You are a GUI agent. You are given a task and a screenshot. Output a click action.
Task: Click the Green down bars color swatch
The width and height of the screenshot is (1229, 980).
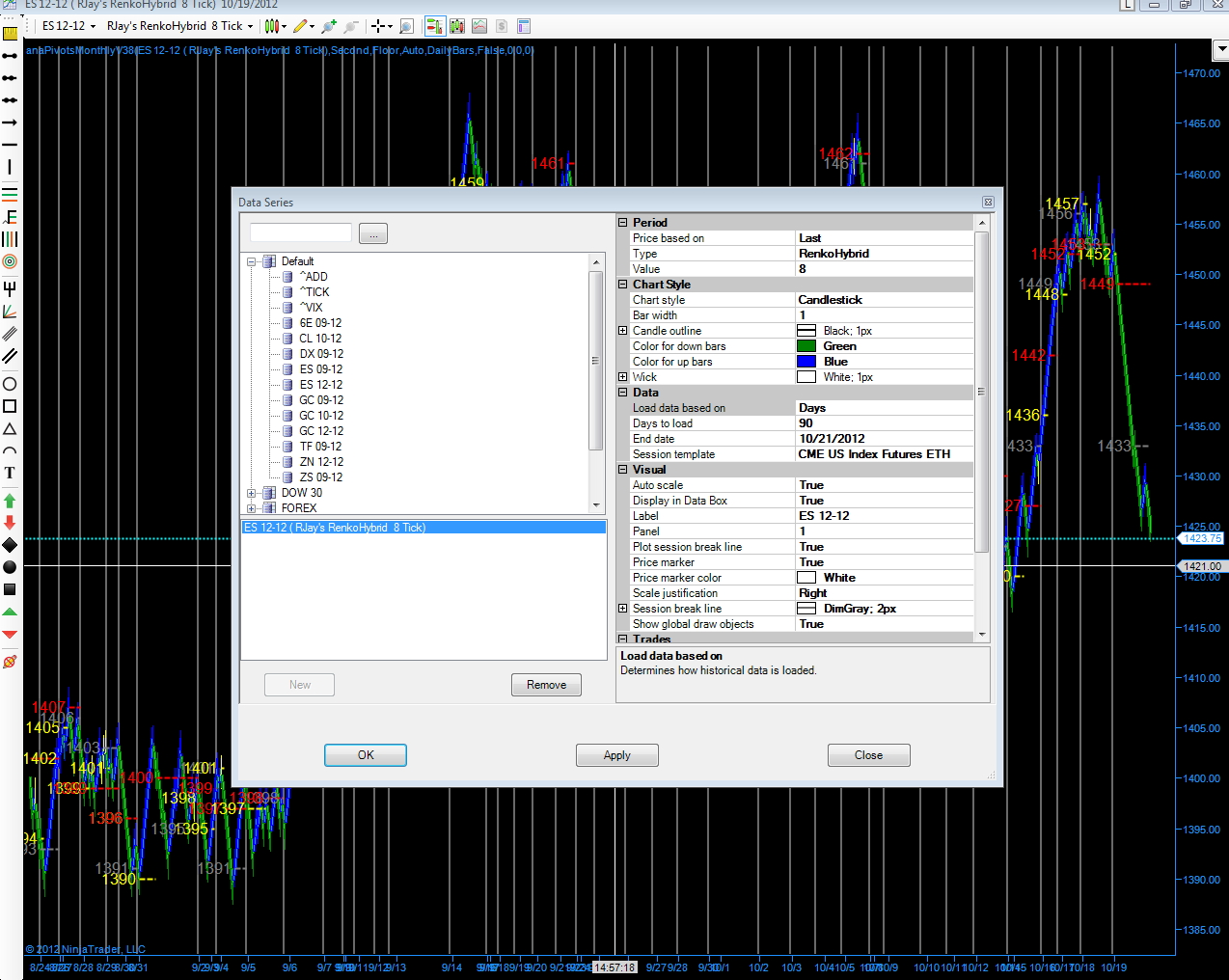click(x=806, y=346)
